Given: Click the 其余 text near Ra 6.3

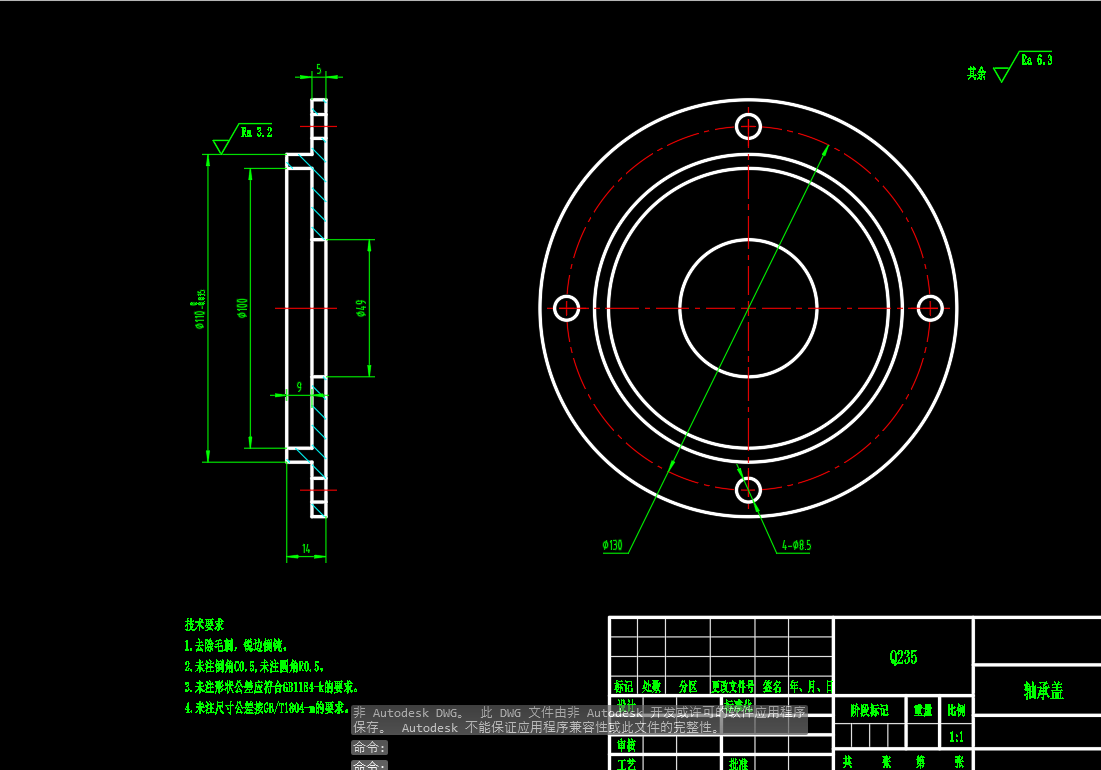Looking at the screenshot, I should pyautogui.click(x=977, y=73).
